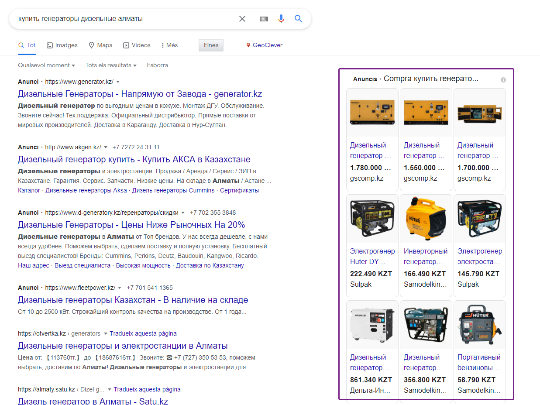Viewport: 540px width, 405px height.
Task: Click the phone number +7 701 641 1365
Action: pyautogui.click(x=150, y=288)
